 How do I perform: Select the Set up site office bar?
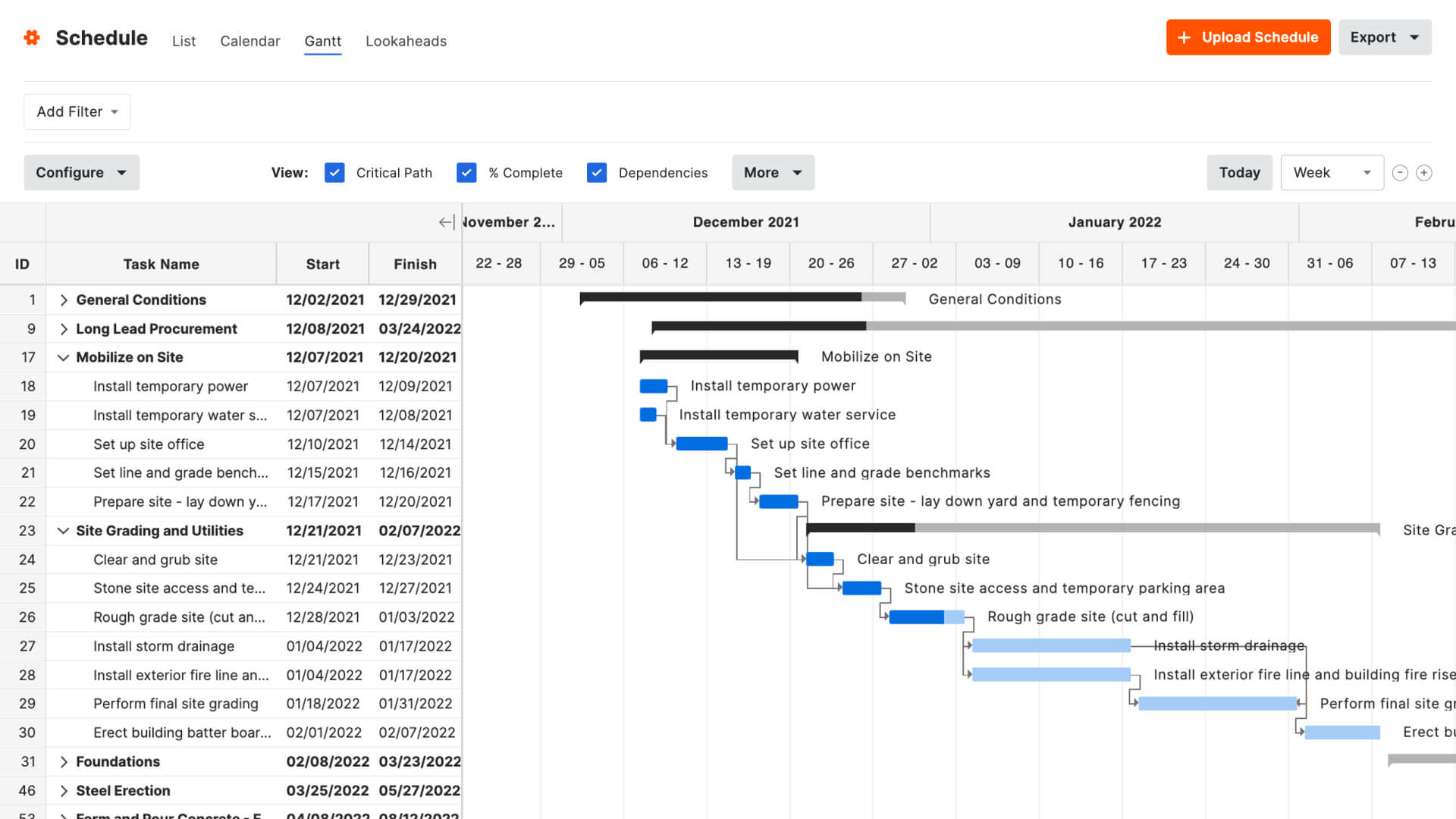tap(701, 444)
